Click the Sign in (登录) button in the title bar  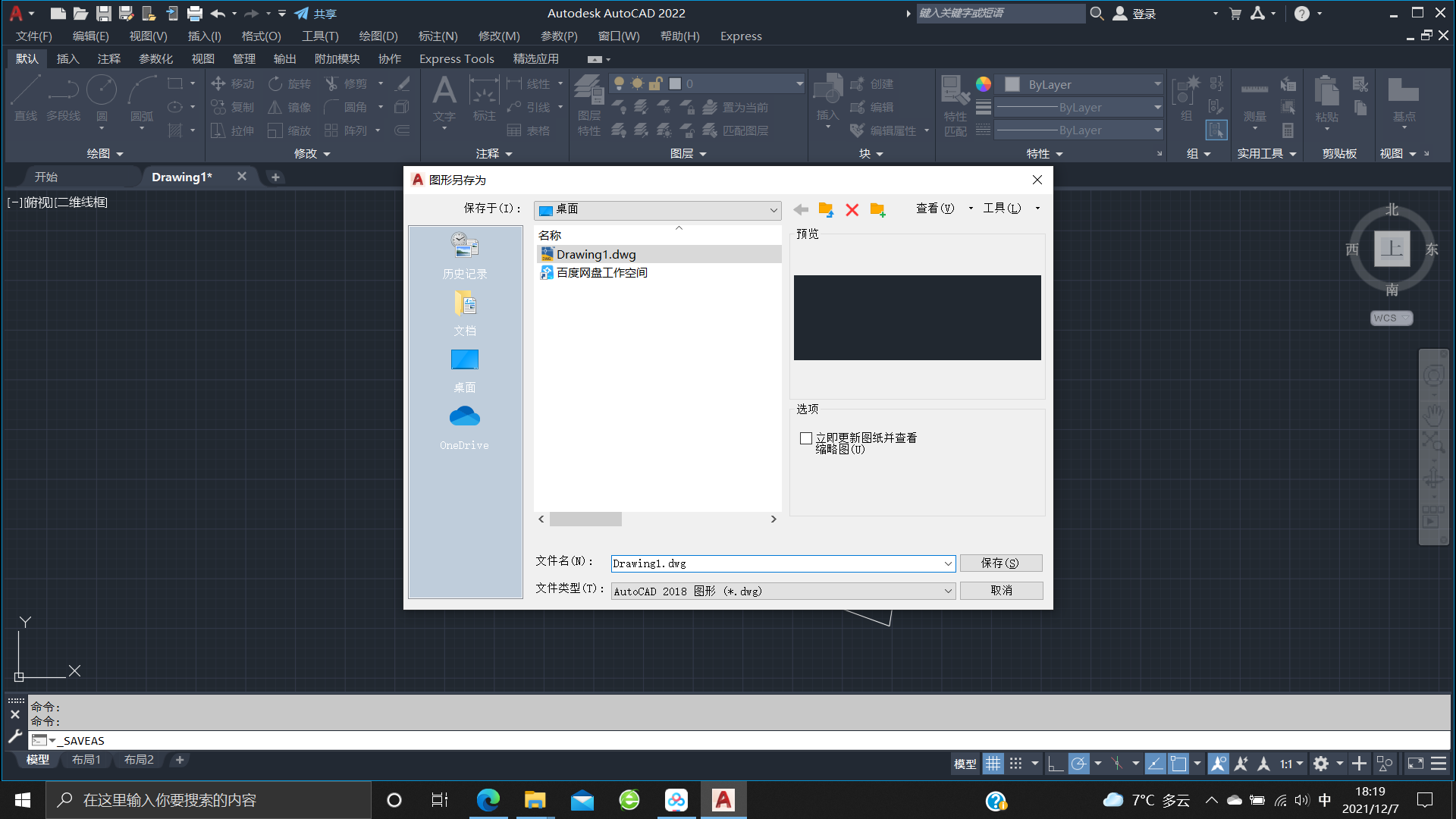1135,13
